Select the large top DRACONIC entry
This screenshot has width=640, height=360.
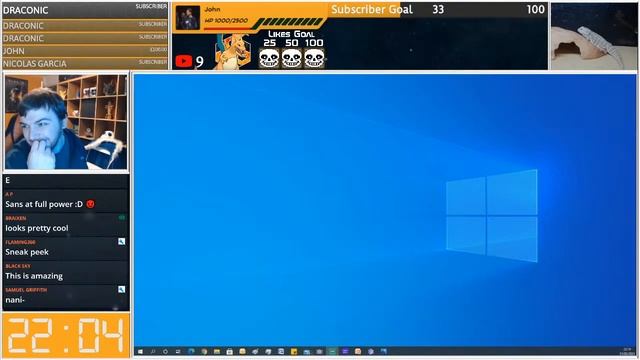pos(85,10)
